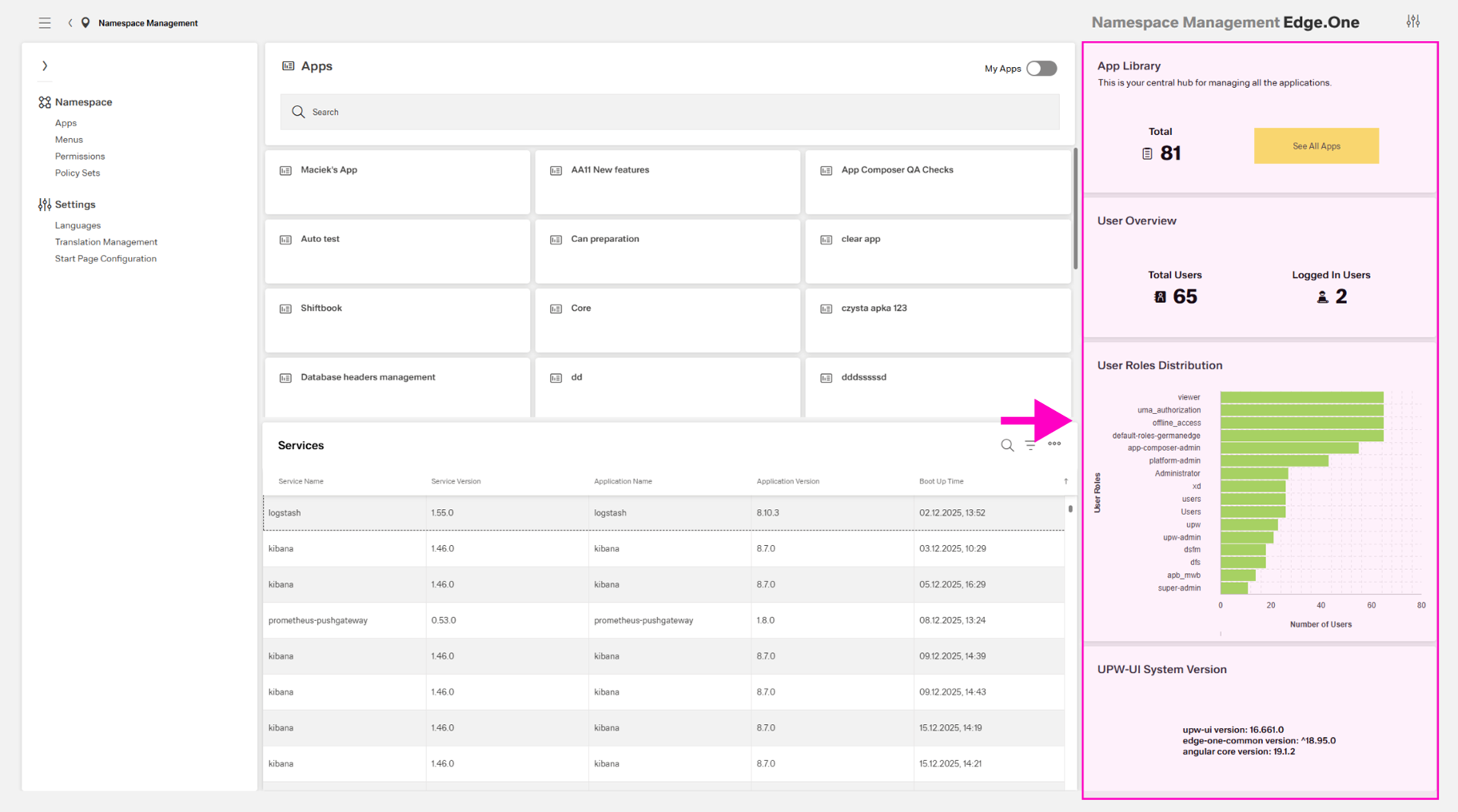Screen dimensions: 1458x812
Task: Open the settings sliders icon at top right
Action: pos(1412,22)
